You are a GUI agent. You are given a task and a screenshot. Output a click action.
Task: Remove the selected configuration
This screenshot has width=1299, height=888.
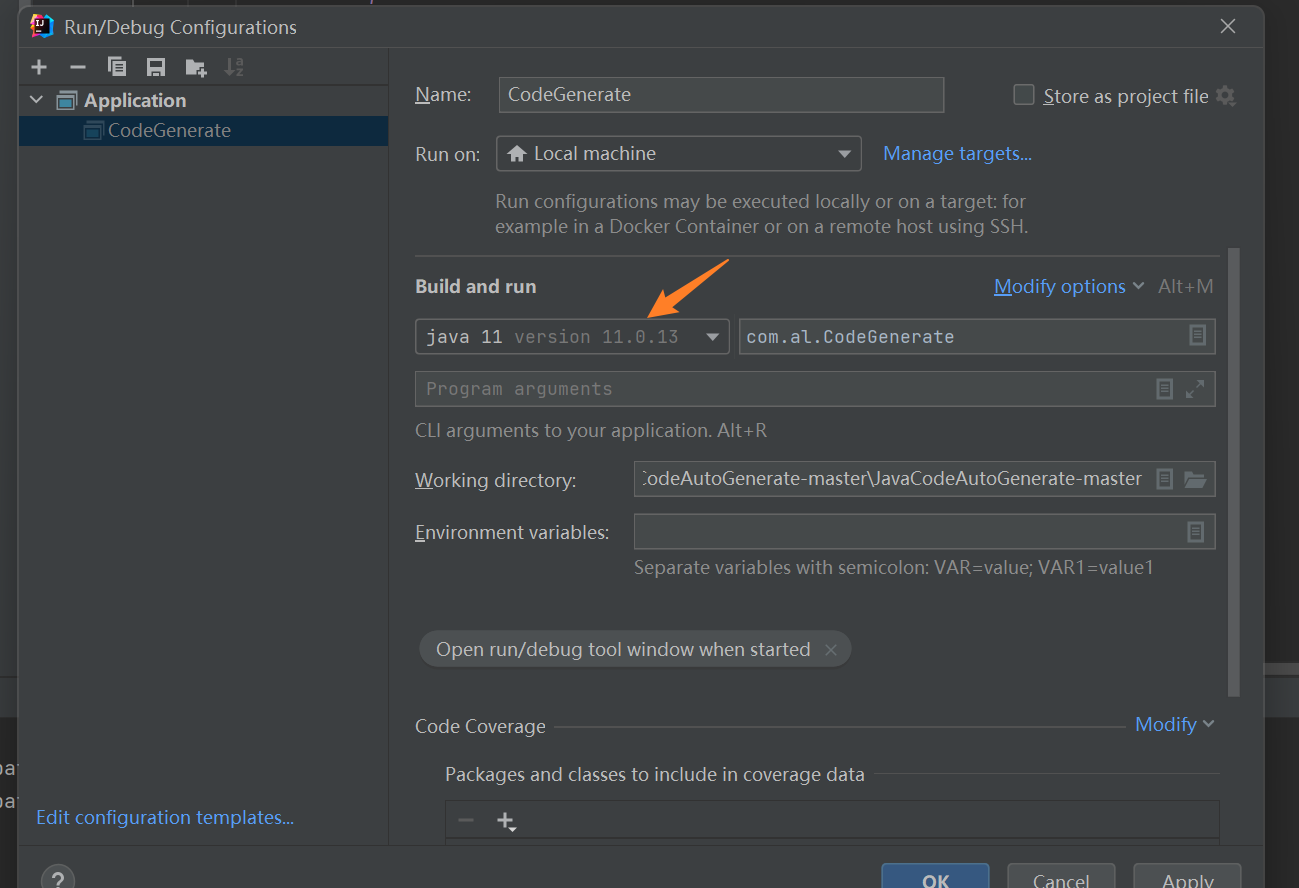point(76,67)
